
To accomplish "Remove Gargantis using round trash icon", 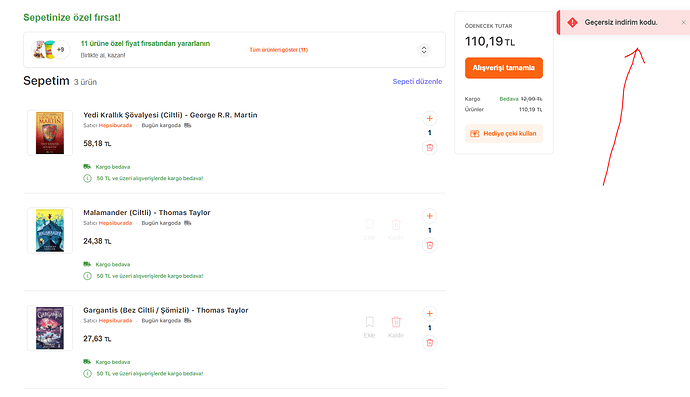I will pos(429,343).
